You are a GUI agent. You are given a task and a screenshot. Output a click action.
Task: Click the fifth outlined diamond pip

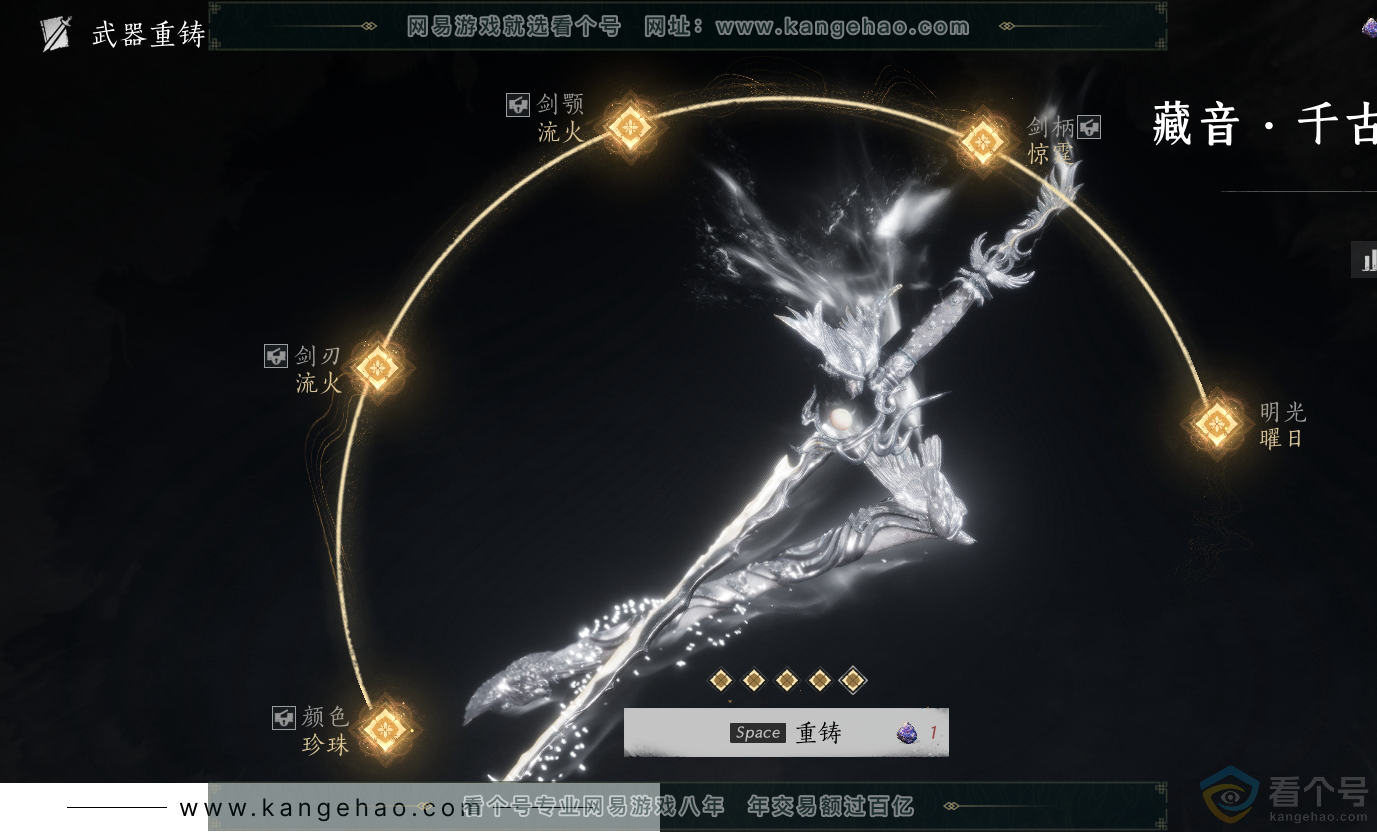[852, 680]
